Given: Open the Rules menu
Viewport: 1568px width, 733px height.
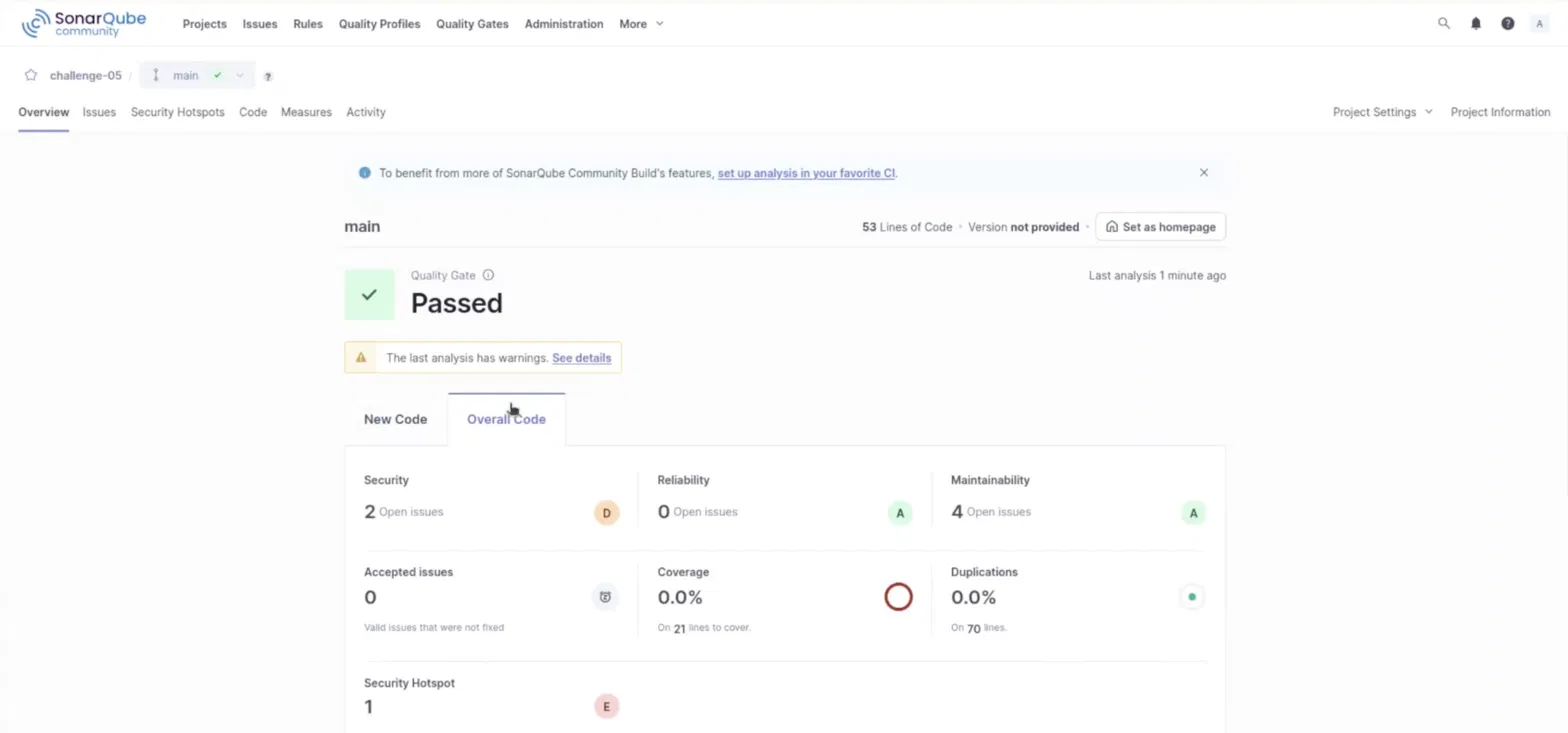Looking at the screenshot, I should point(308,24).
